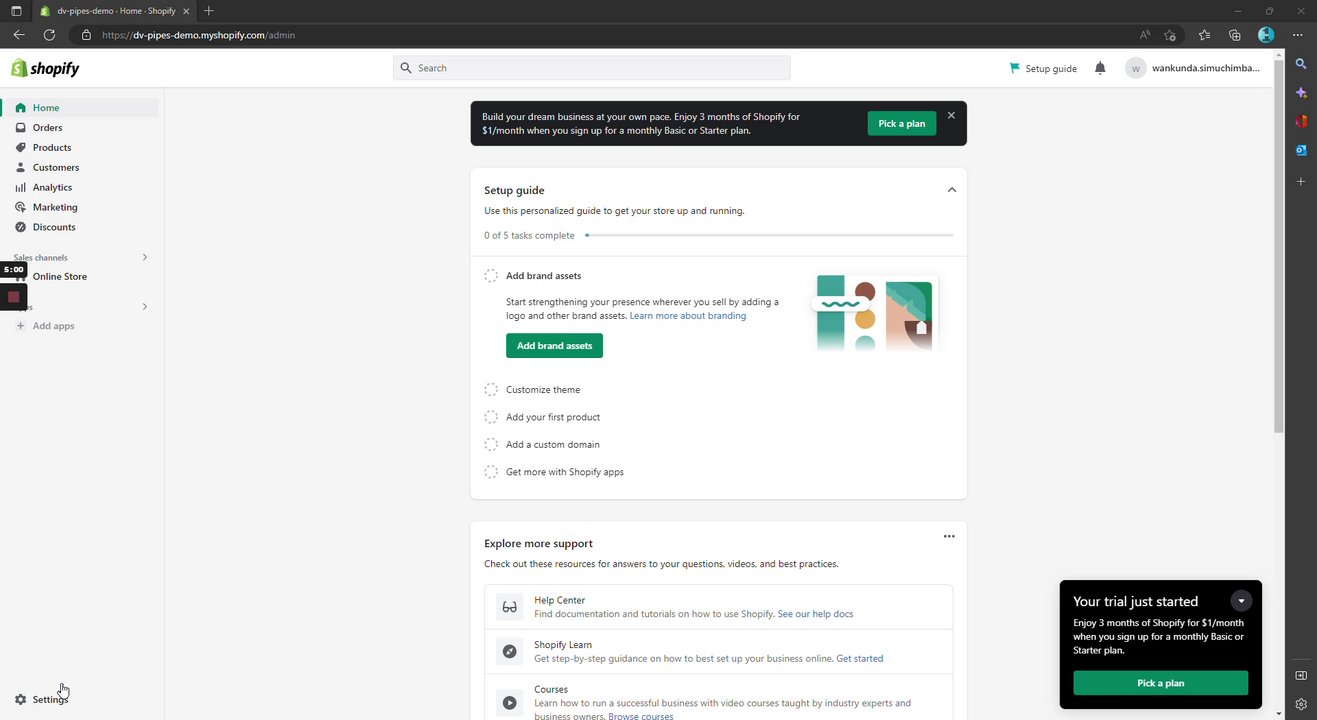Expand the Sales channels chevron
Image resolution: width=1317 pixels, height=720 pixels.
(144, 257)
